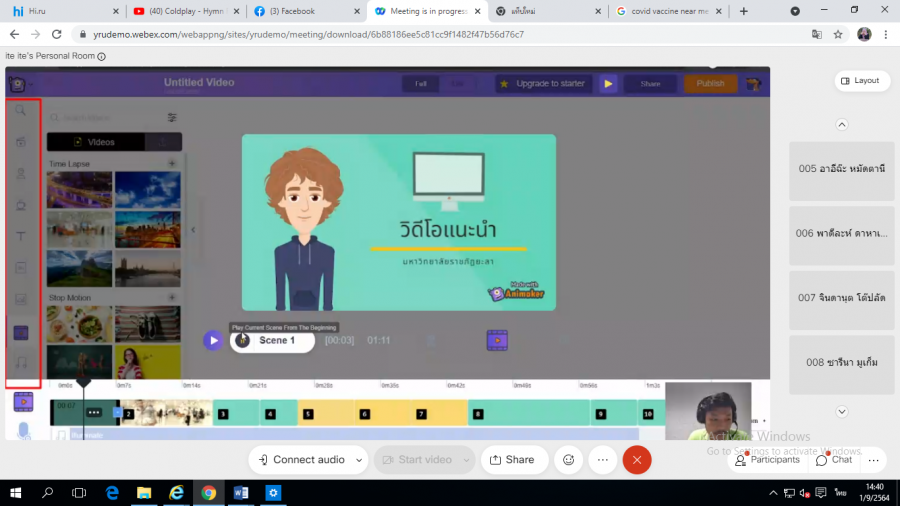Viewport: 900px width, 506px height.
Task: Open Microsoft Word from the taskbar
Action: (x=241, y=493)
